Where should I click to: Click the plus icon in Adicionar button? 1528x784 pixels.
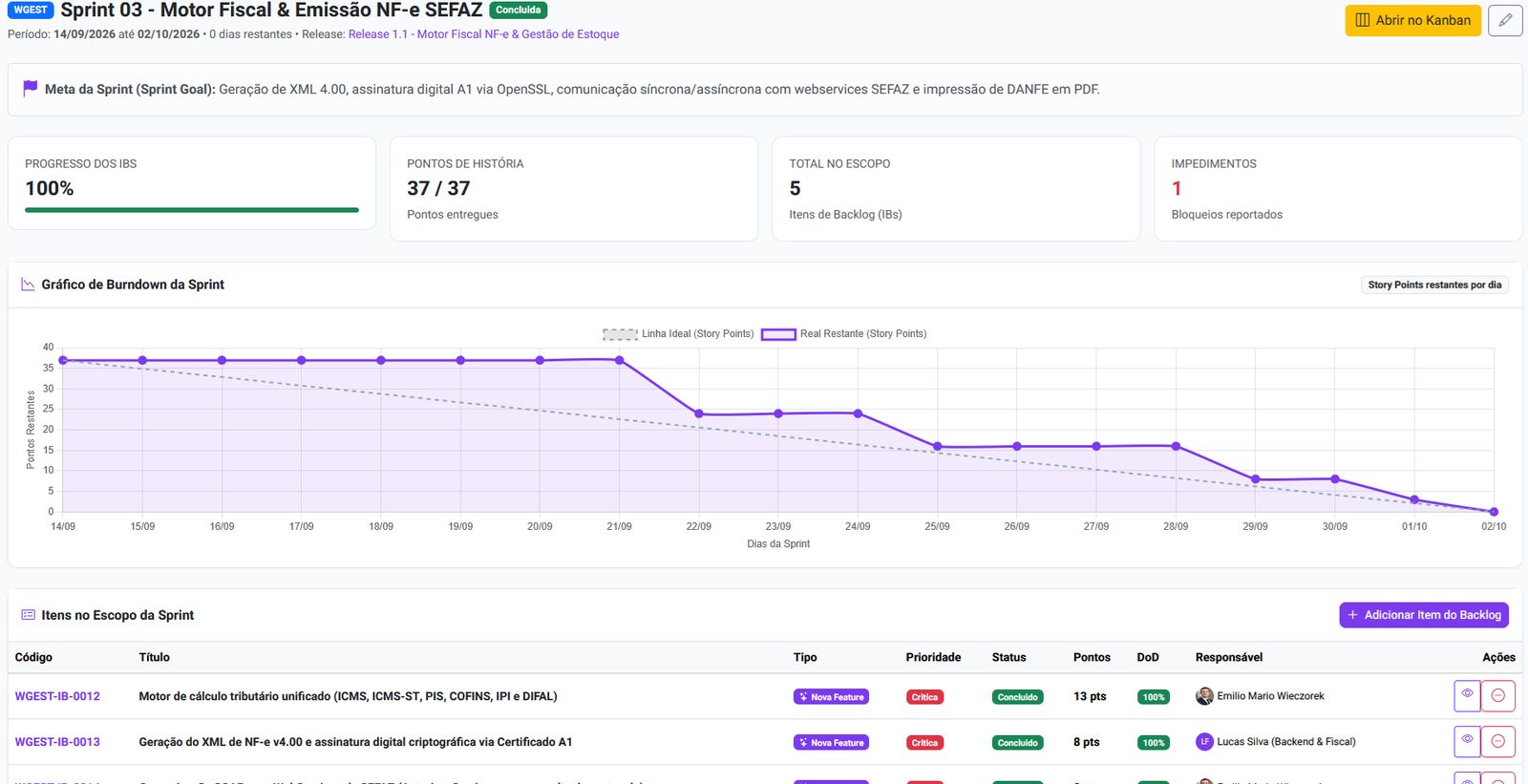(1352, 615)
